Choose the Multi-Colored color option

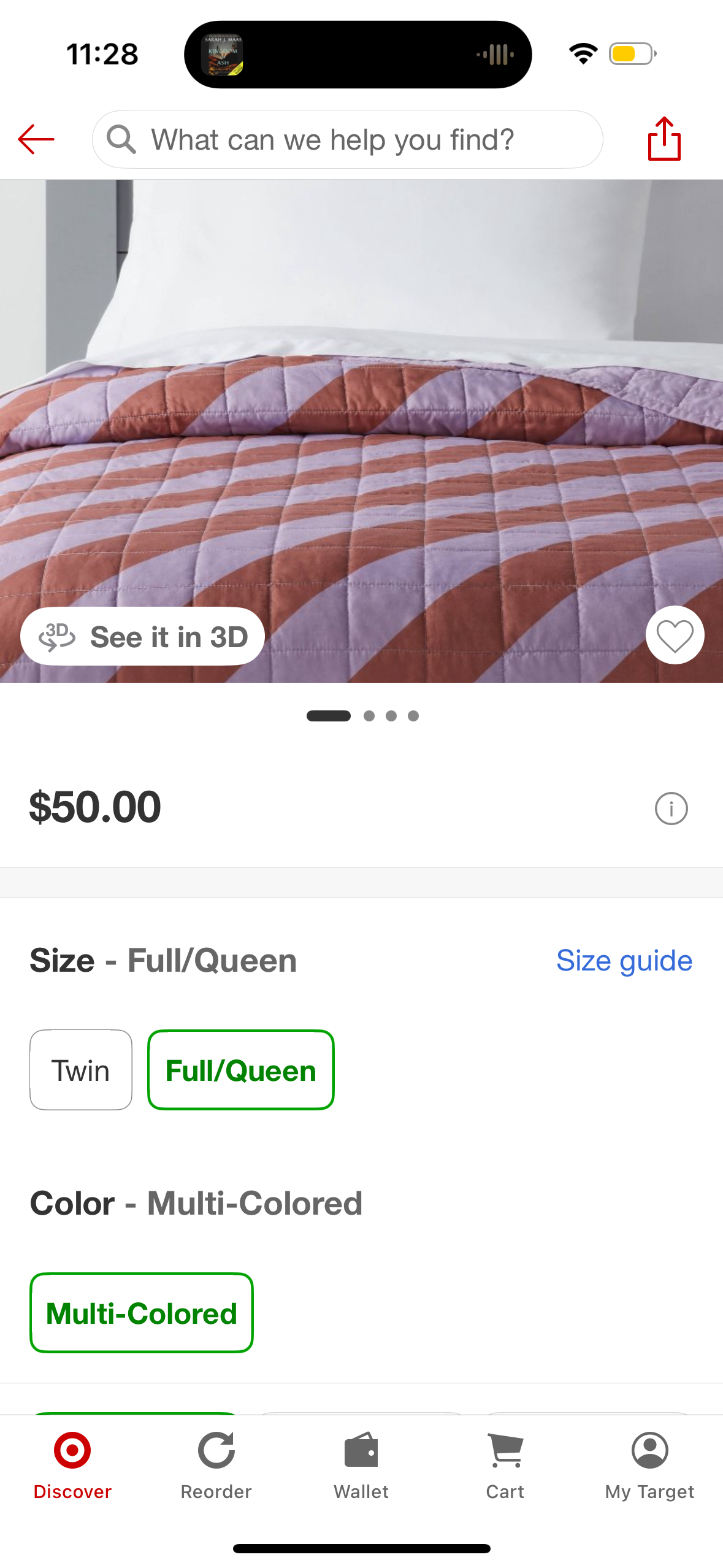[142, 1313]
